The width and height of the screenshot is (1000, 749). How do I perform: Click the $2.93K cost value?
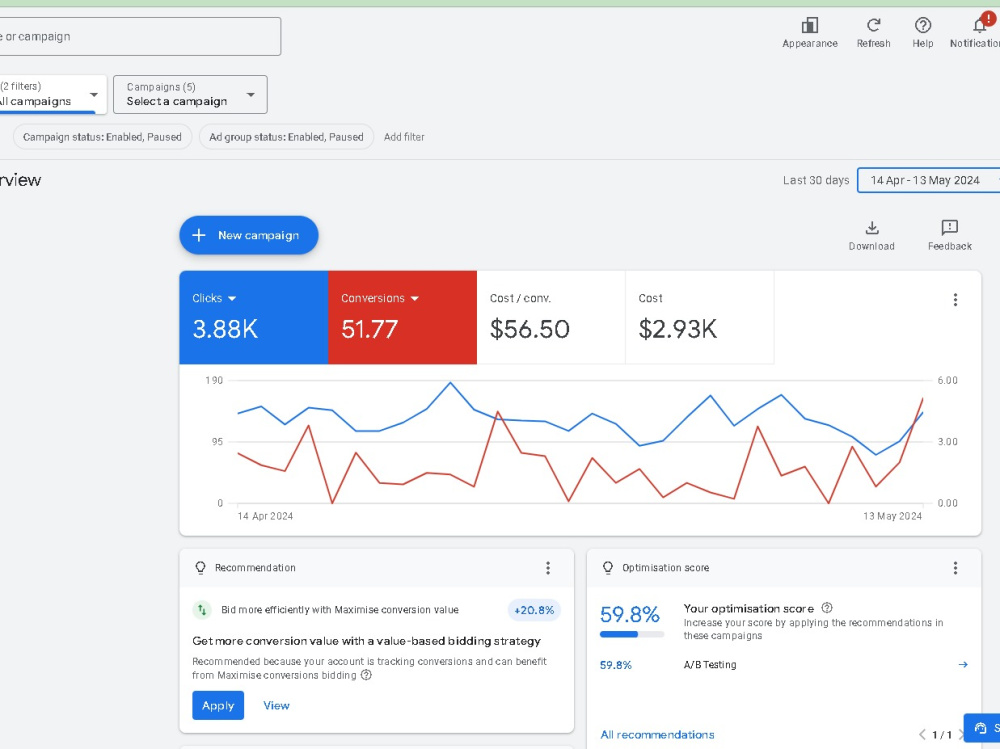pyautogui.click(x=678, y=329)
